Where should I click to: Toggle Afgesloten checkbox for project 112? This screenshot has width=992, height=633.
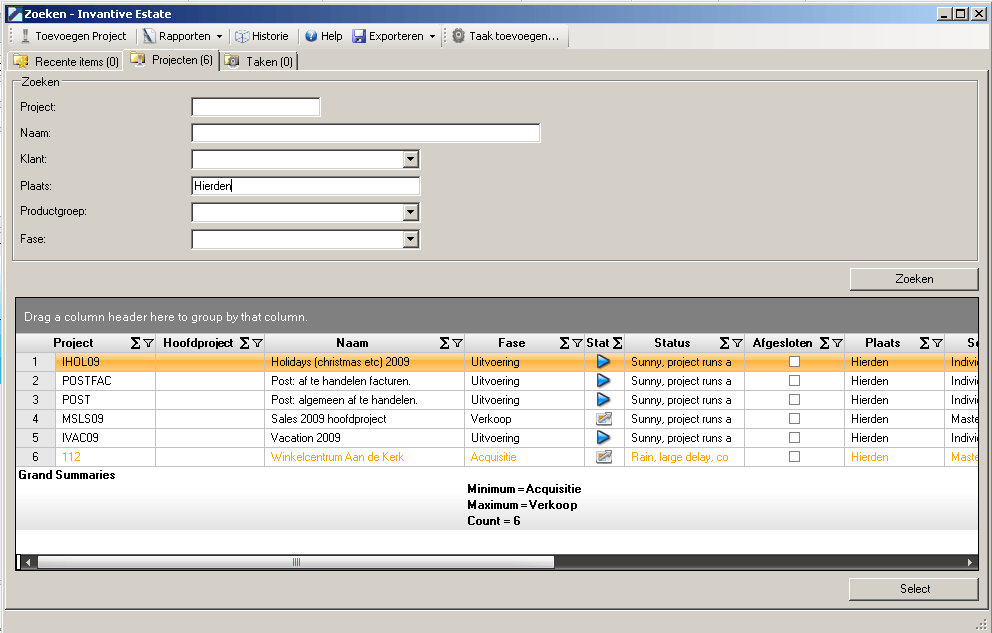pyautogui.click(x=795, y=457)
